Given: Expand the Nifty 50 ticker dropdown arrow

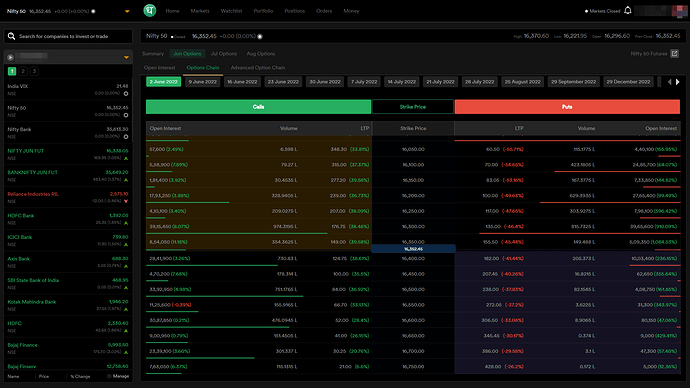Looking at the screenshot, I should point(127,11).
